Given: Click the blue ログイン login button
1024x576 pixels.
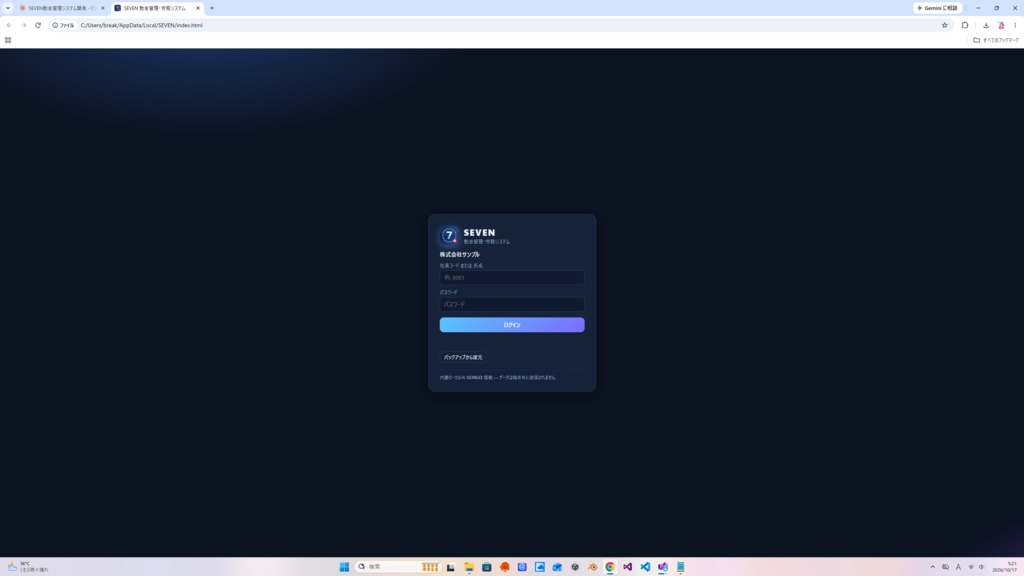Looking at the screenshot, I should coord(511,325).
